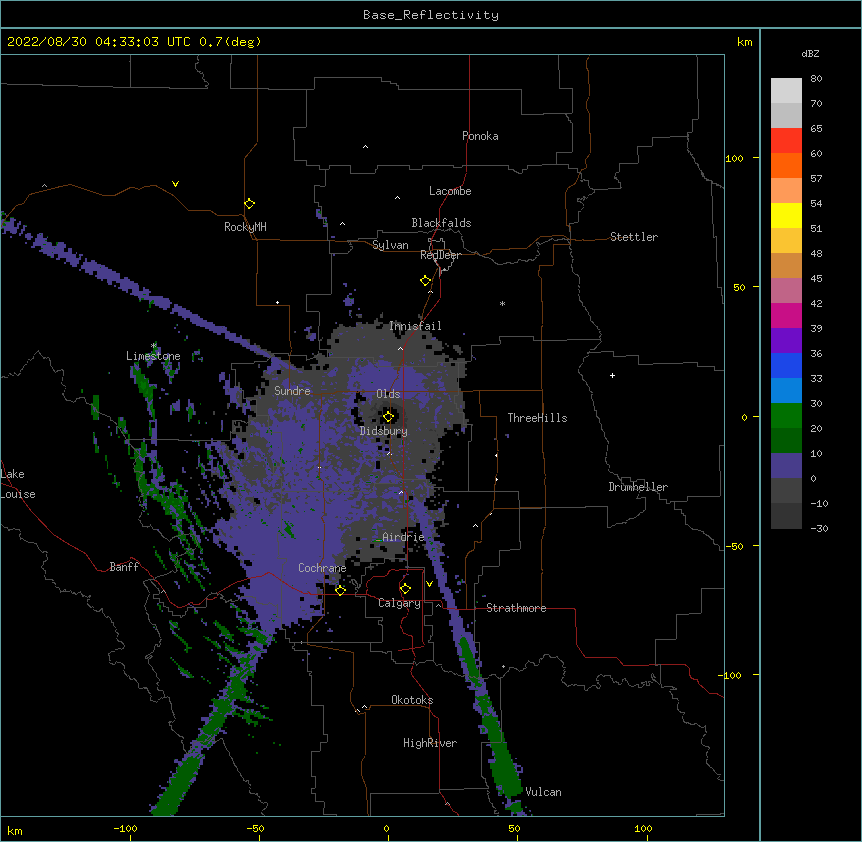Select the Calgary label
This screenshot has width=862, height=842.
399,603
